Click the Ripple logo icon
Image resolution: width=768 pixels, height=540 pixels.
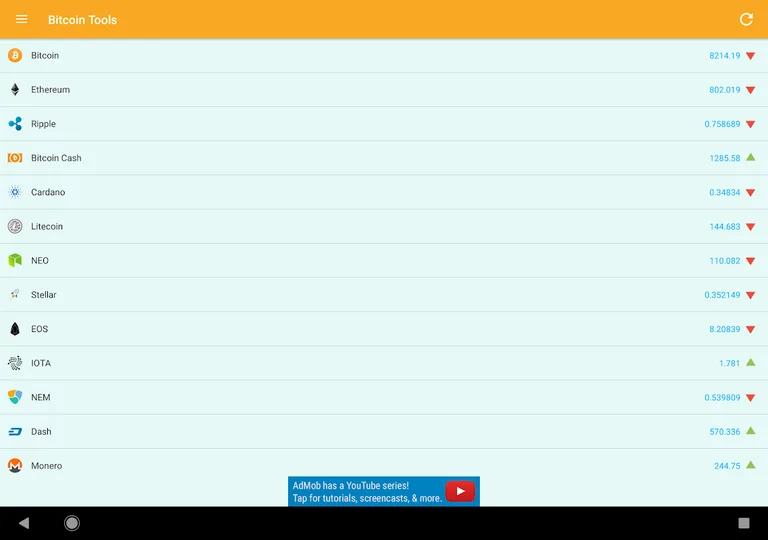pos(15,124)
